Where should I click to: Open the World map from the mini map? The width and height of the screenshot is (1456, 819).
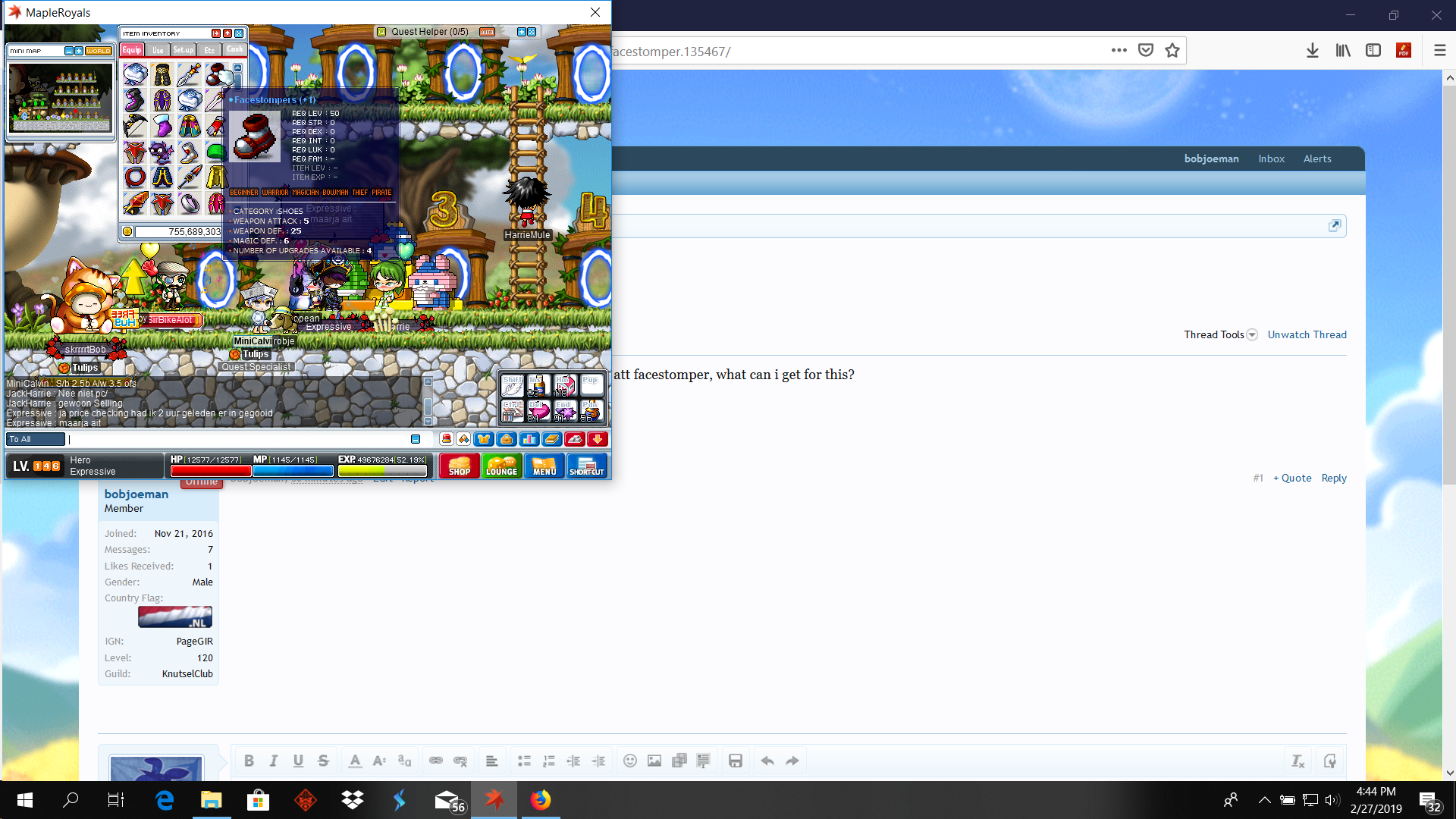(x=99, y=51)
